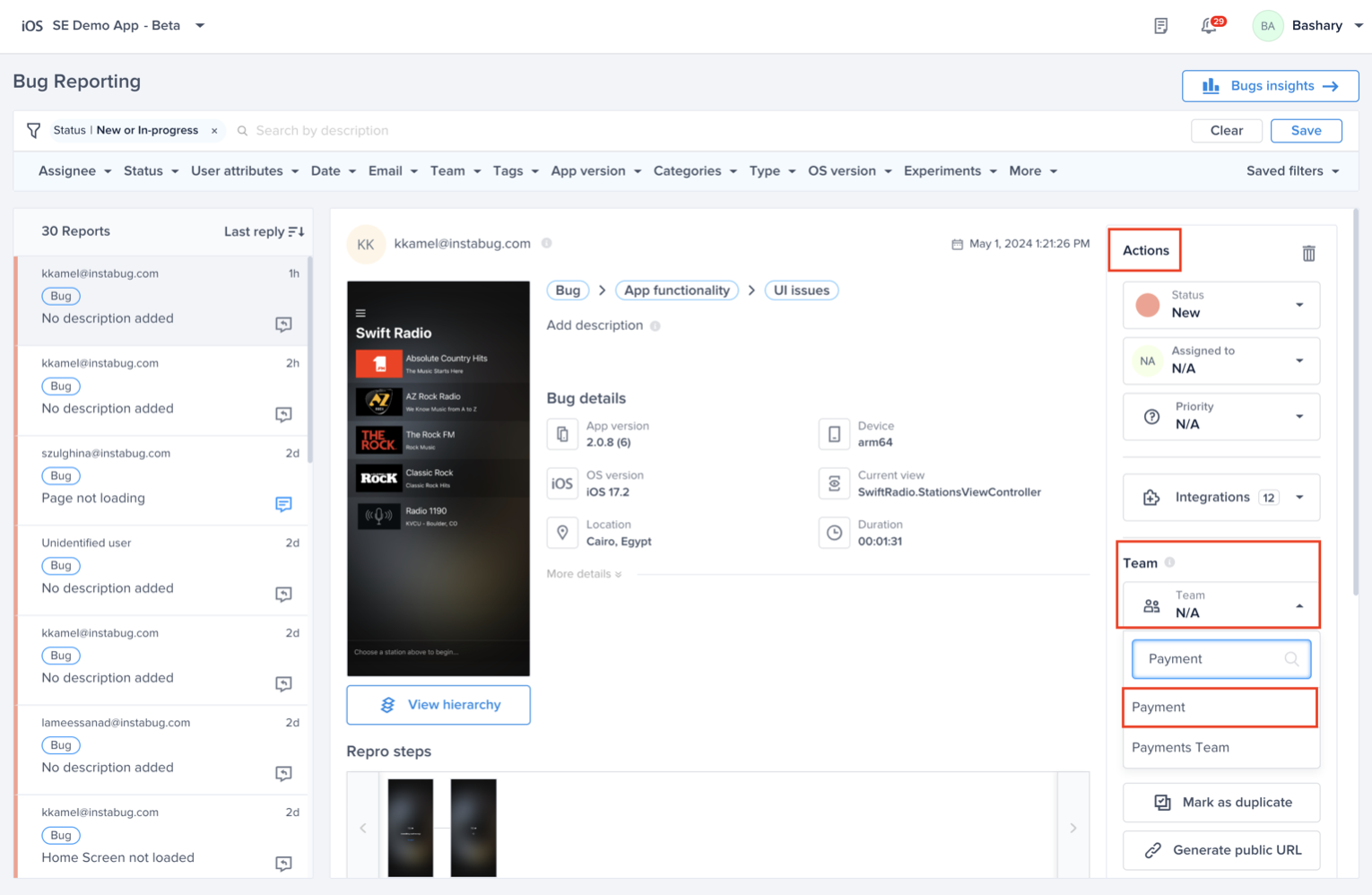Remove the Status New or In-progress filter
The height and width of the screenshot is (895, 1372).
[214, 131]
